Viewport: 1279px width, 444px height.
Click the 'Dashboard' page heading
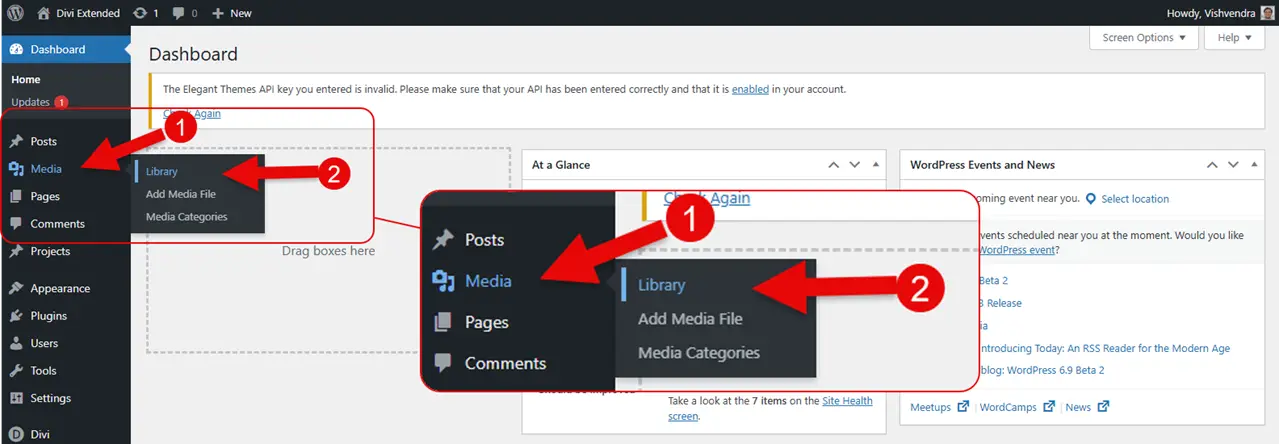point(193,54)
